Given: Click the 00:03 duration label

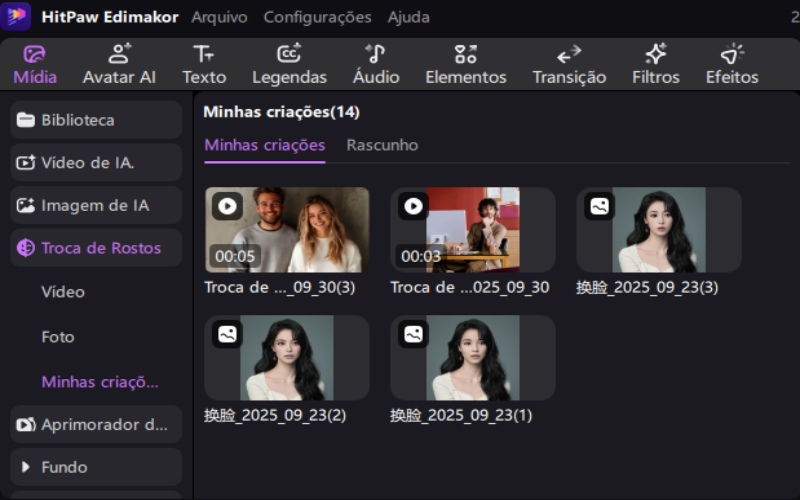Looking at the screenshot, I should (x=421, y=256).
